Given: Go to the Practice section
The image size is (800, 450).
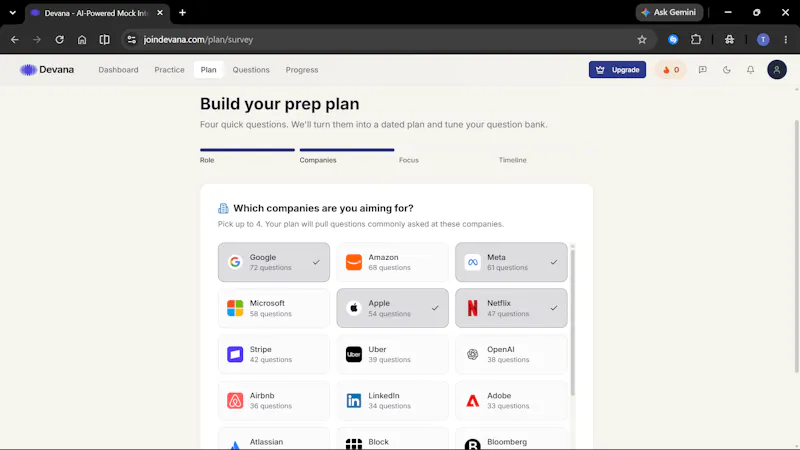Looking at the screenshot, I should tap(169, 70).
